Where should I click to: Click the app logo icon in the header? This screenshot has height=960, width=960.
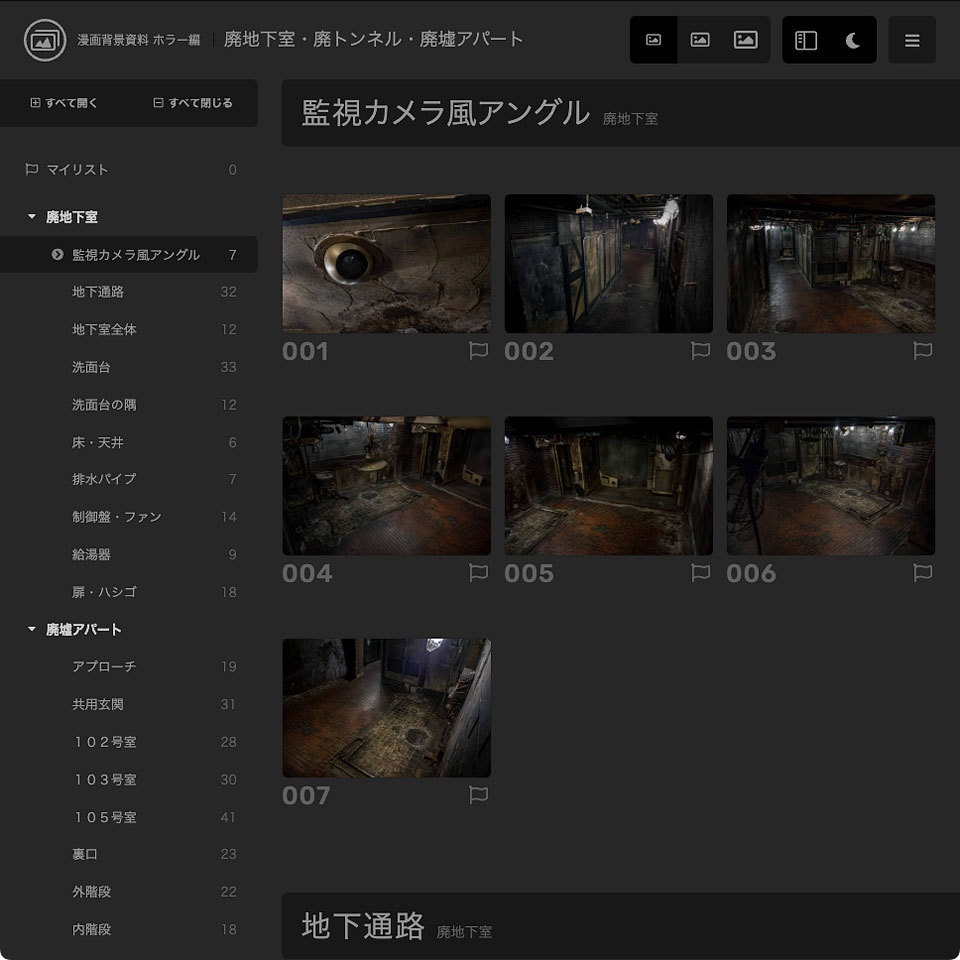[x=44, y=40]
